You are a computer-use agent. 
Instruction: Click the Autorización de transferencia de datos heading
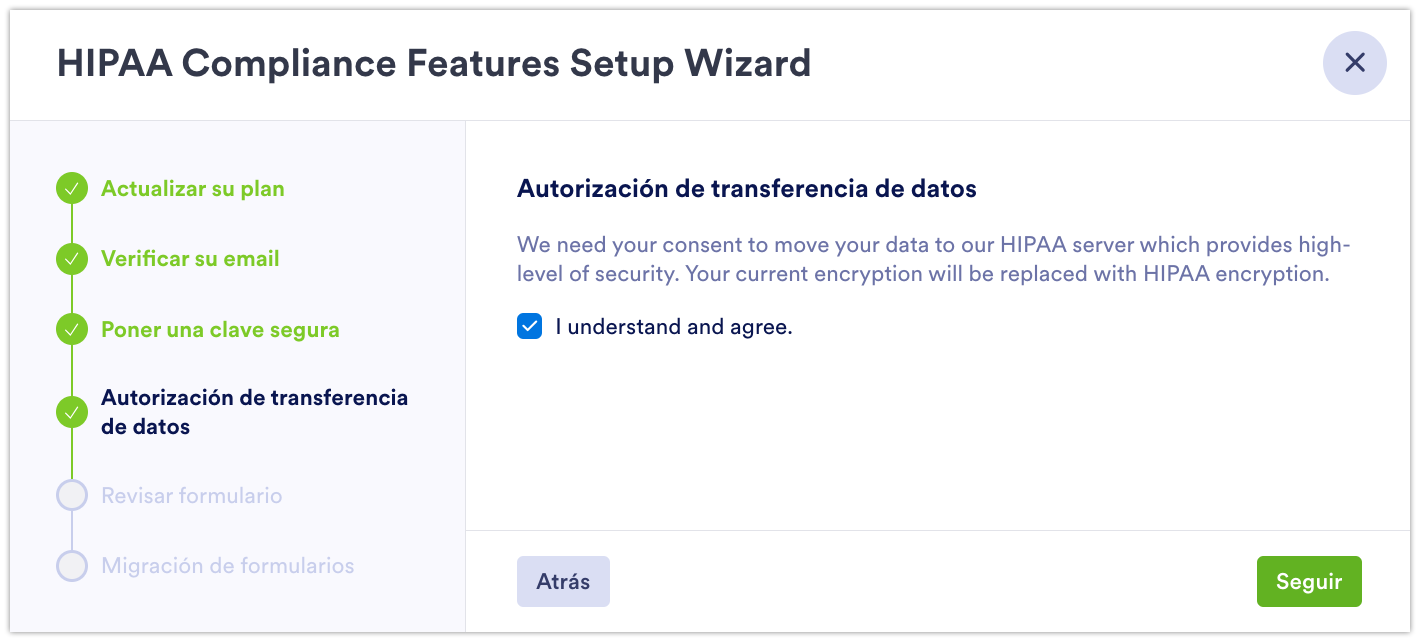point(746,188)
